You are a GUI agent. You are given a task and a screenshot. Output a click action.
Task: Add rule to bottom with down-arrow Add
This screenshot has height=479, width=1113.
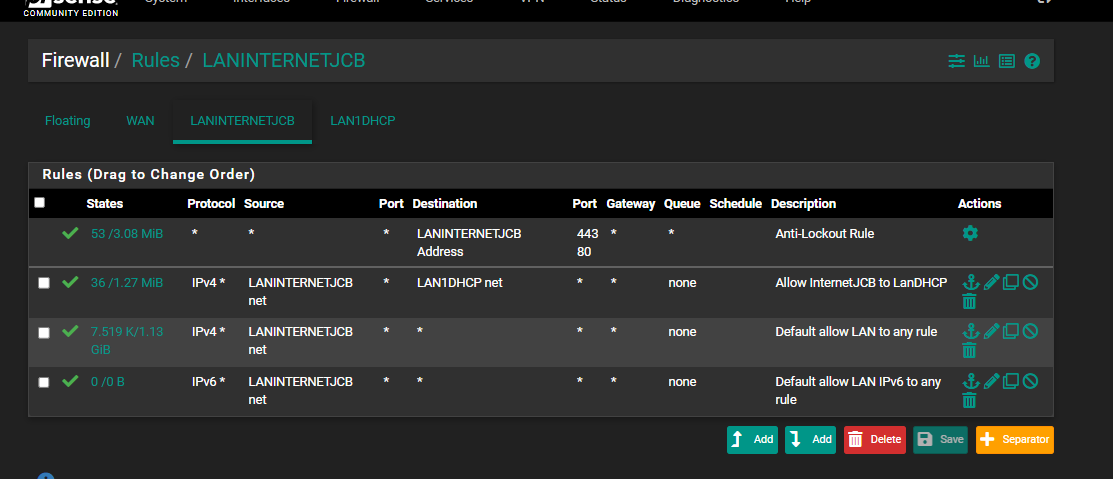811,439
